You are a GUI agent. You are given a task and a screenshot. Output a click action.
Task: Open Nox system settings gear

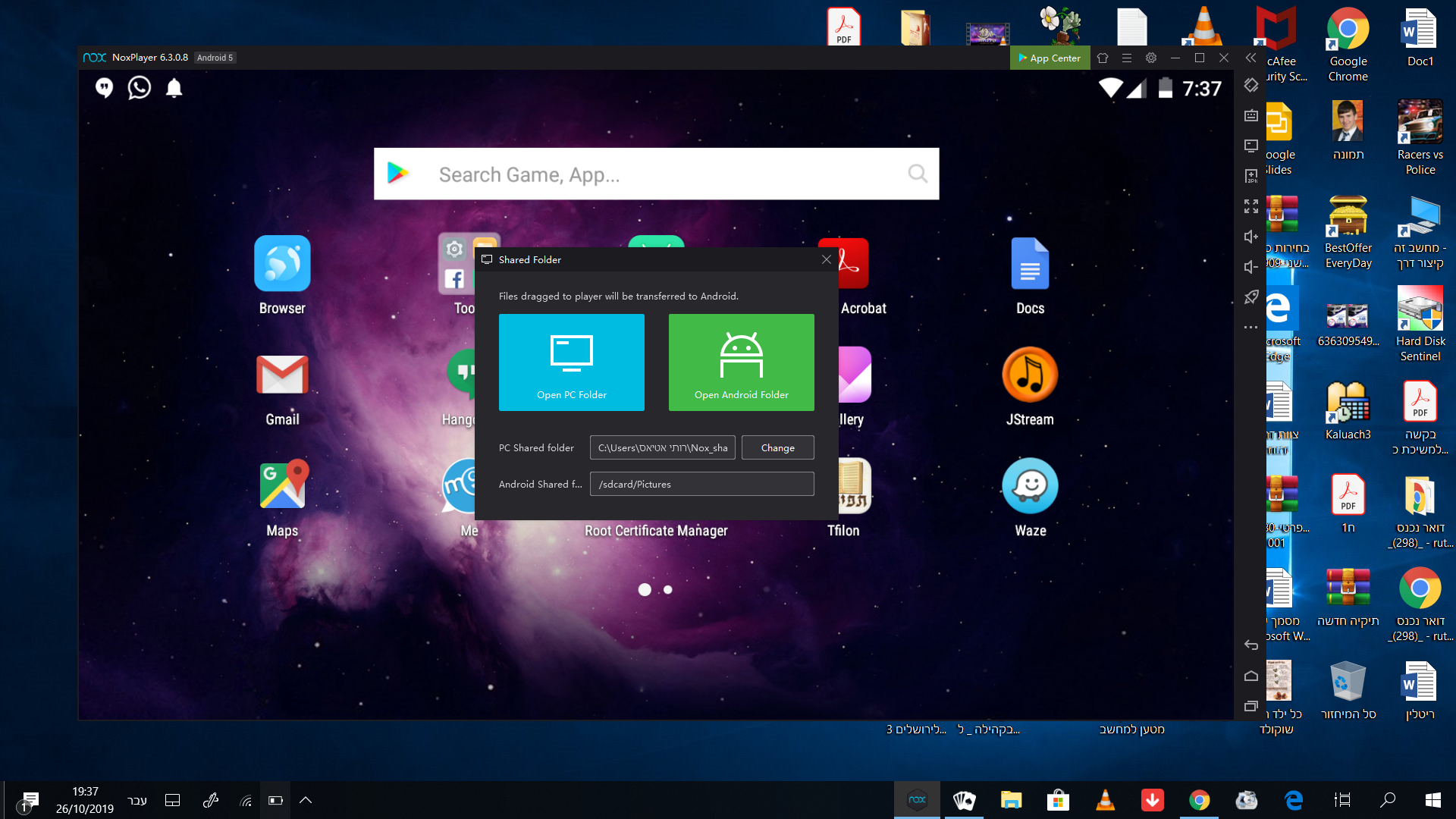pyautogui.click(x=1151, y=58)
